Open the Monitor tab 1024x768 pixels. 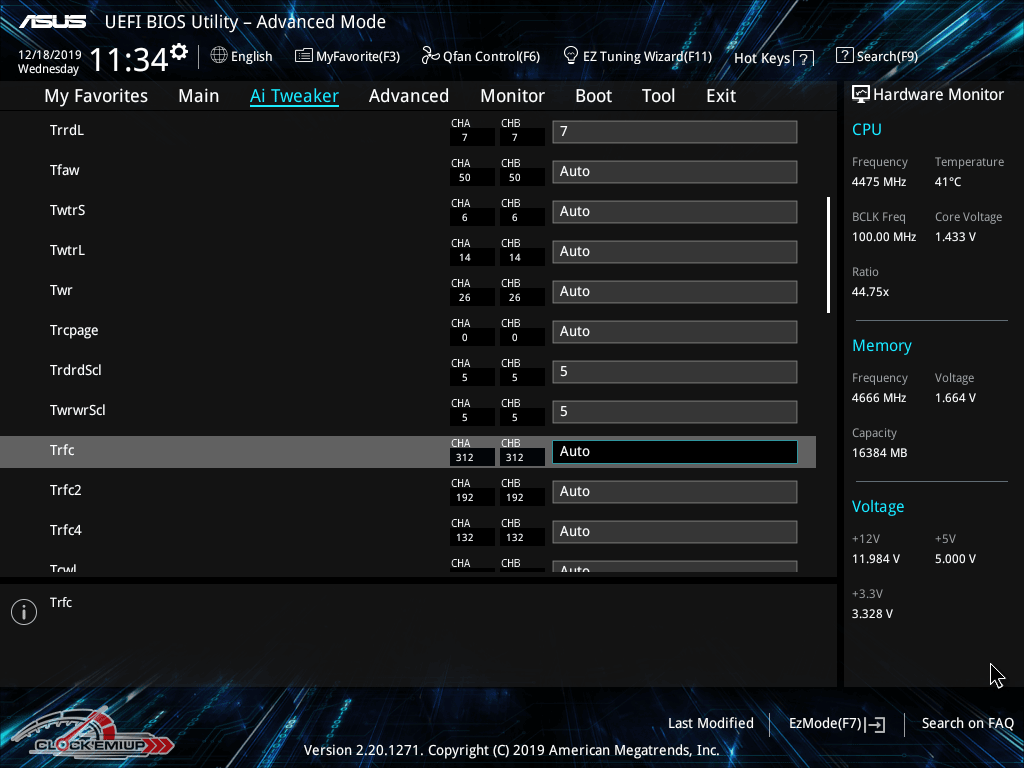[512, 96]
